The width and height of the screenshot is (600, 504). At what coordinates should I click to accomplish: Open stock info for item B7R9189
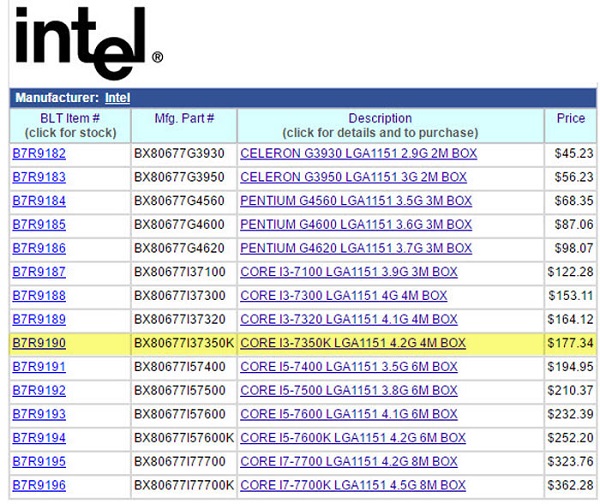(39, 320)
